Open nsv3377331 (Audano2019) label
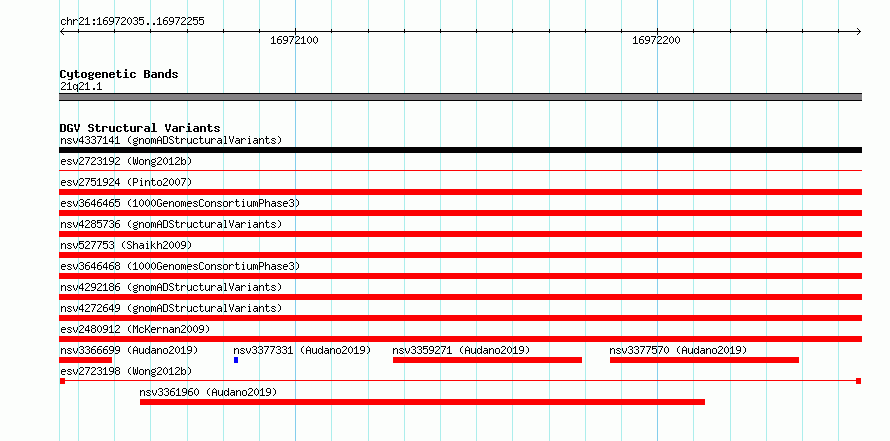This screenshot has height=441, width=890. pos(302,350)
